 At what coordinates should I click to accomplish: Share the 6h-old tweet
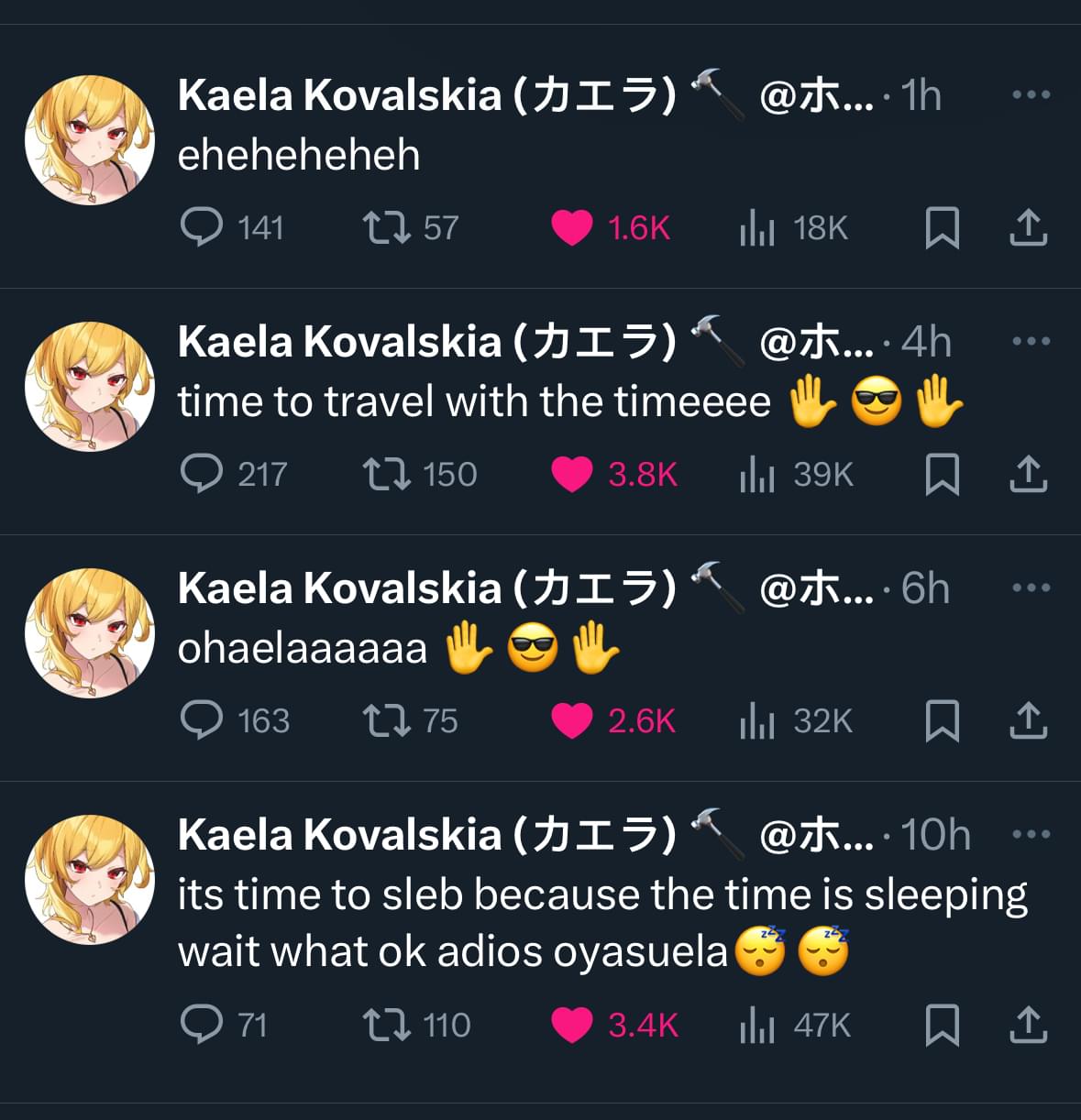[x=1028, y=720]
